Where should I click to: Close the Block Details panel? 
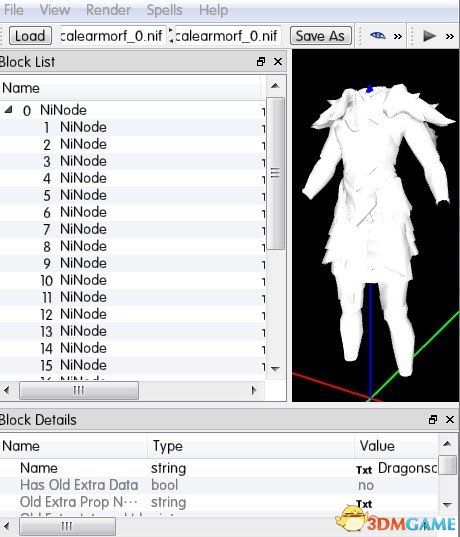point(450,420)
